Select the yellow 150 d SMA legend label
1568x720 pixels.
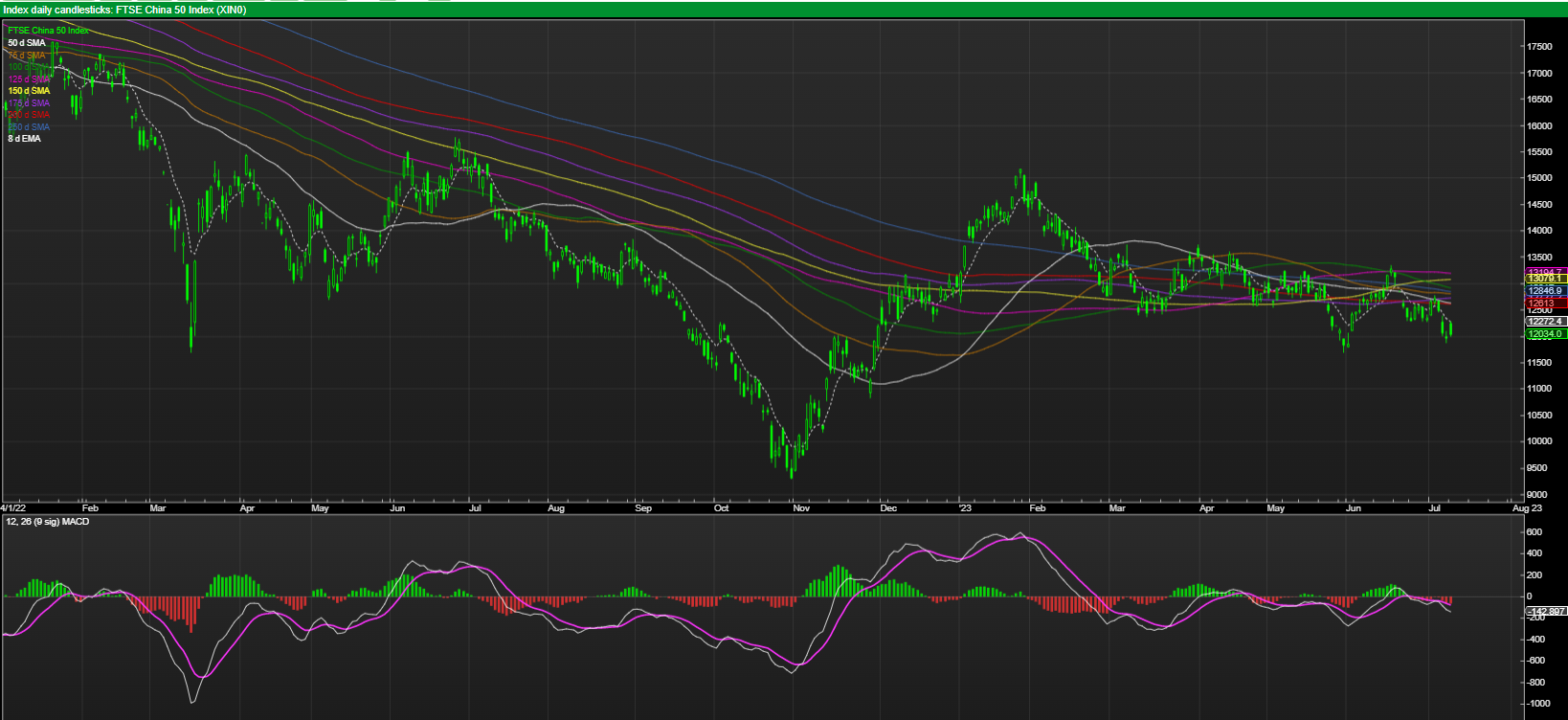tap(29, 91)
